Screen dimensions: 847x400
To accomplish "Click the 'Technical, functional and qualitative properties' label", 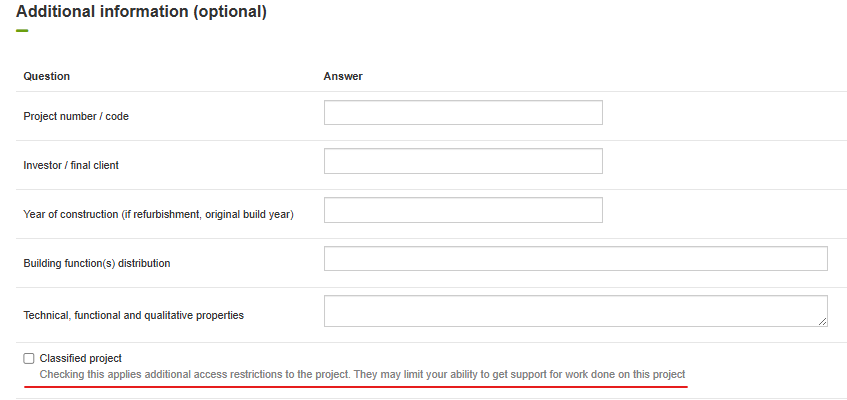I will tap(133, 315).
